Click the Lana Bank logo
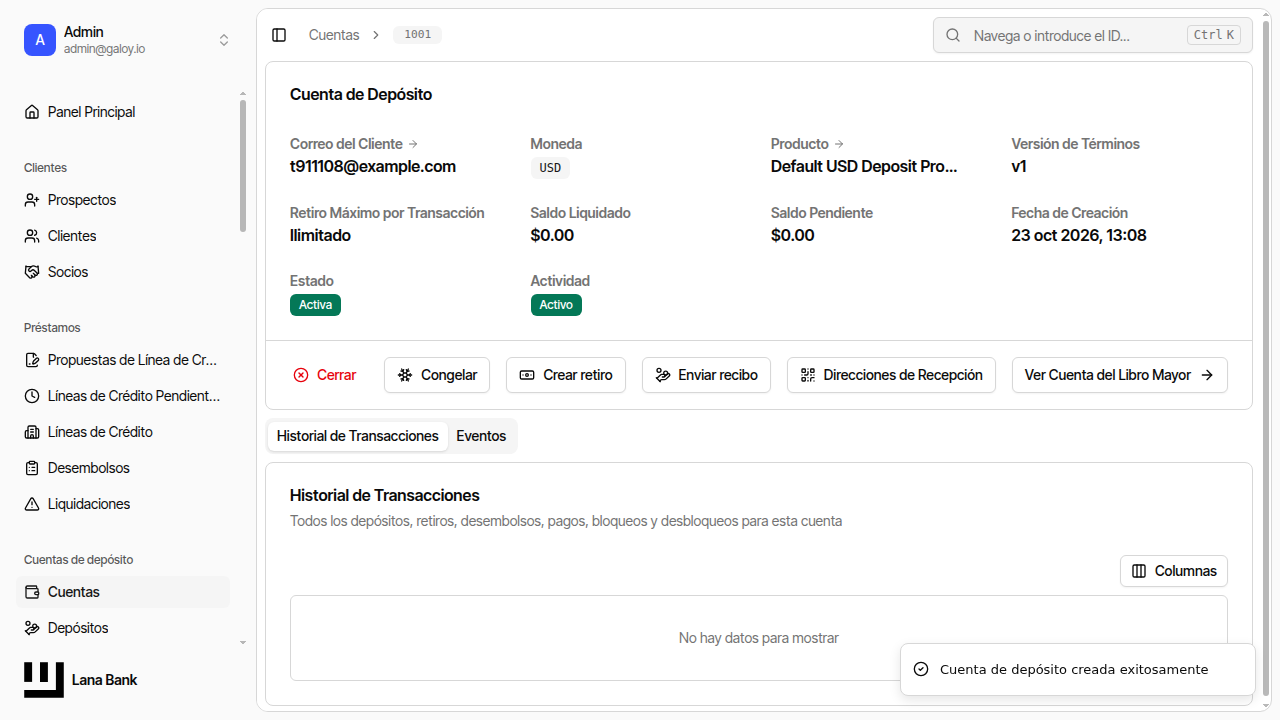 point(44,680)
